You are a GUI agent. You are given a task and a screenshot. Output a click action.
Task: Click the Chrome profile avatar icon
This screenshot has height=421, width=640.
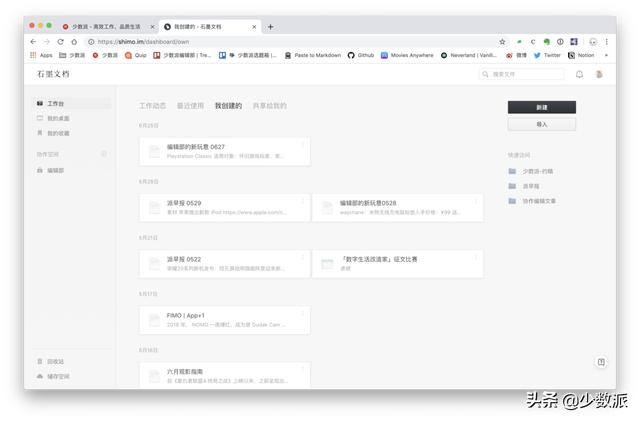tap(593, 42)
